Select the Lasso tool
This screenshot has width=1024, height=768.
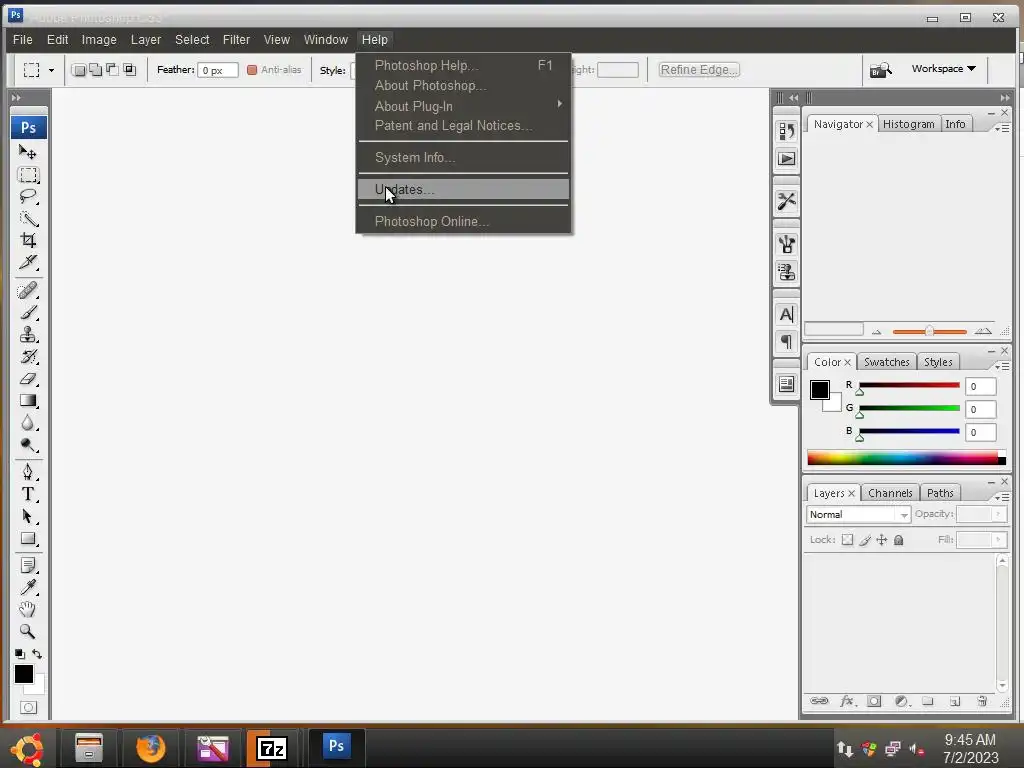[28, 197]
